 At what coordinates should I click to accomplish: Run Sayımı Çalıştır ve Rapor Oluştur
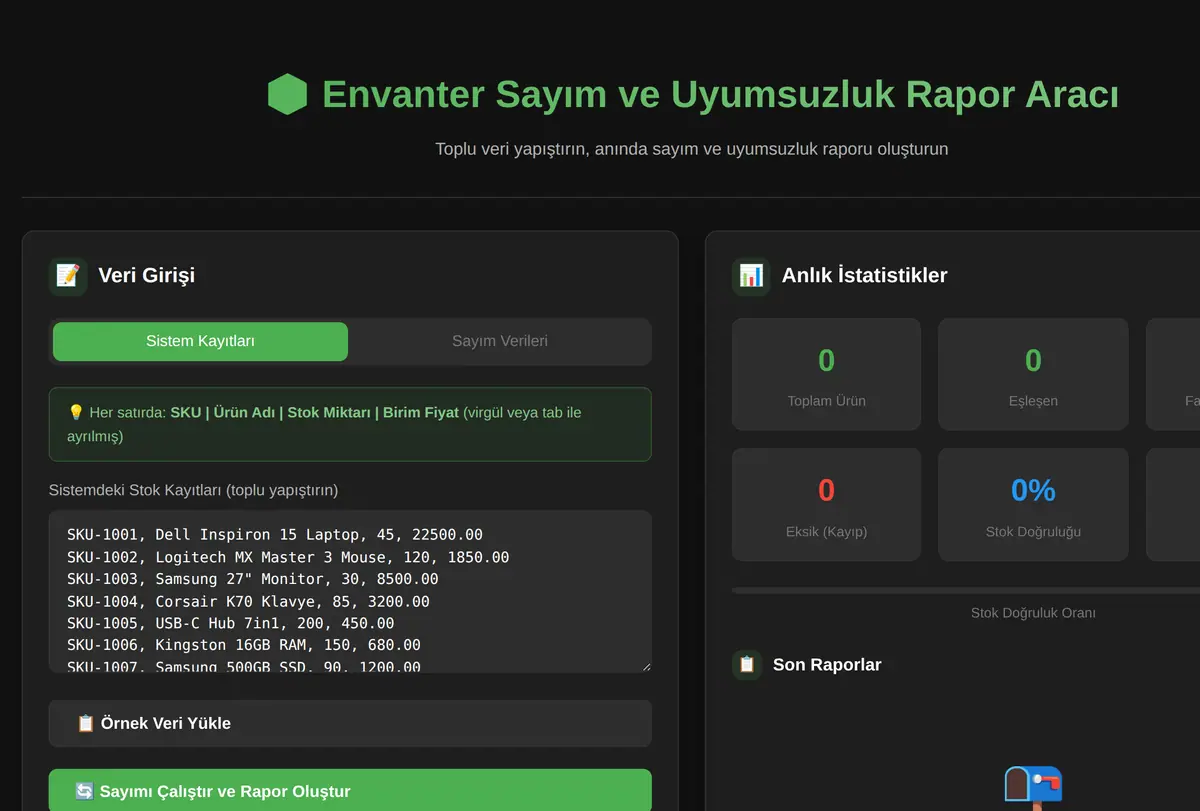click(x=350, y=791)
